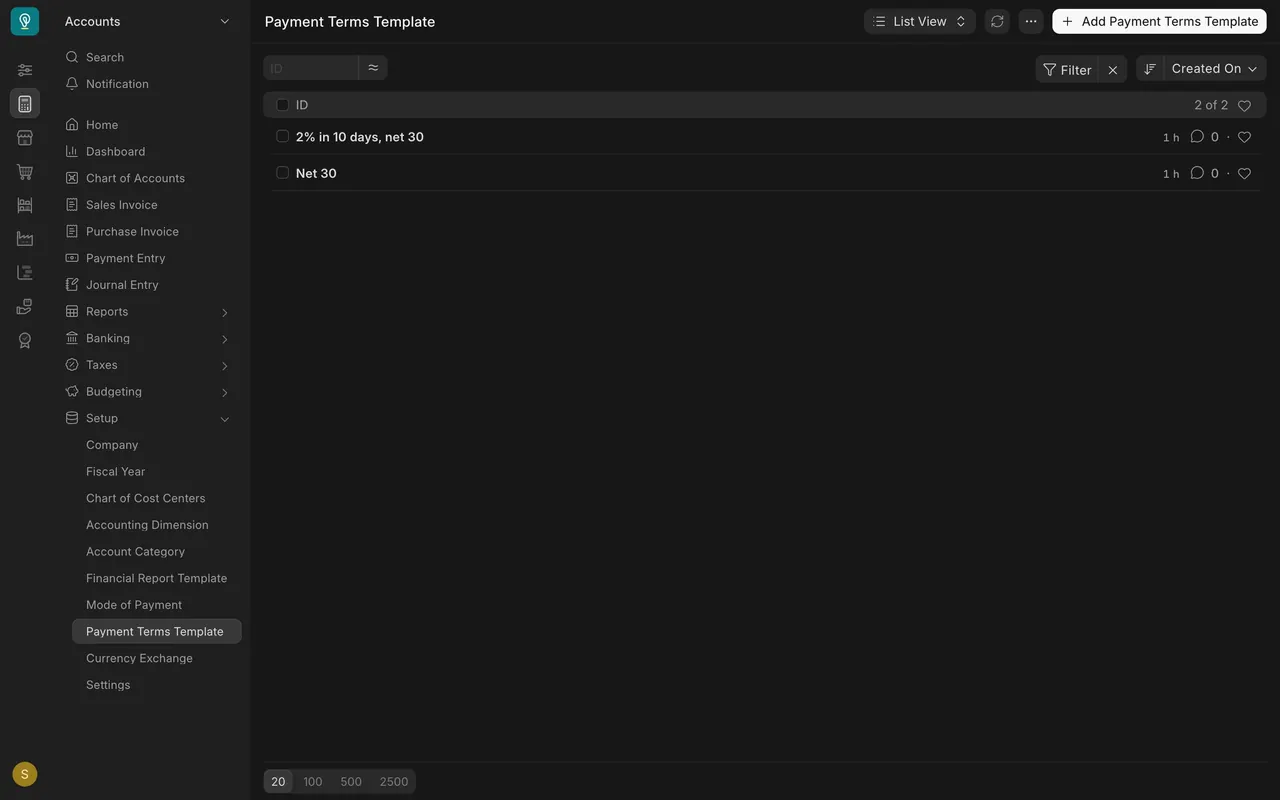
Task: Refresh the Payment Terms Template list
Action: pos(997,21)
